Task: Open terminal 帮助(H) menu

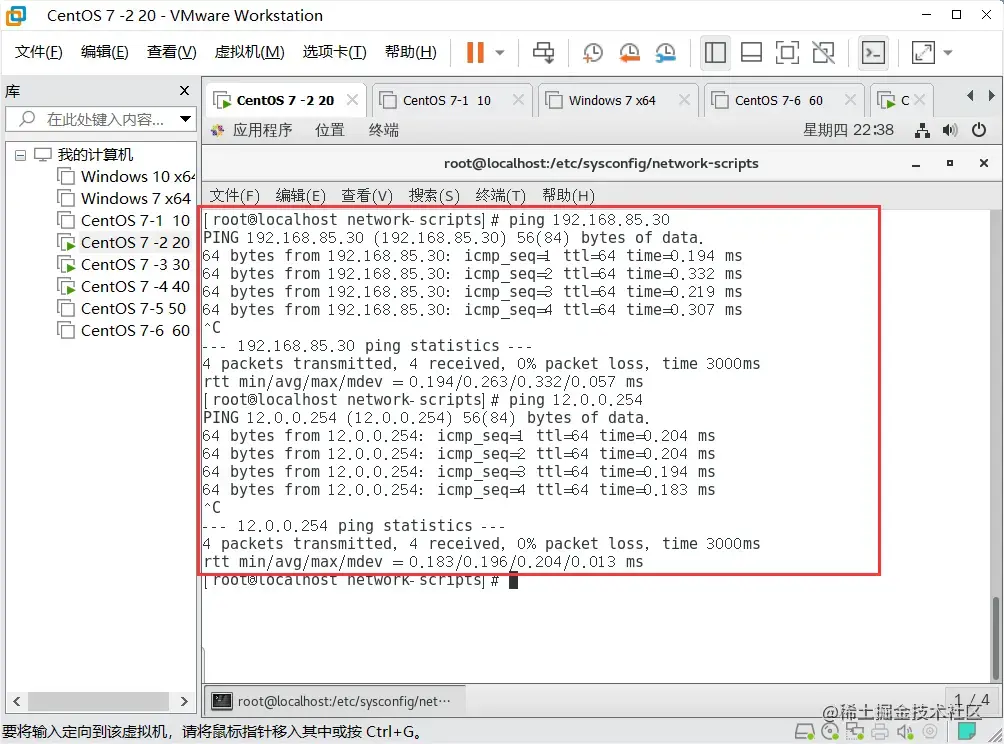Action: point(568,195)
